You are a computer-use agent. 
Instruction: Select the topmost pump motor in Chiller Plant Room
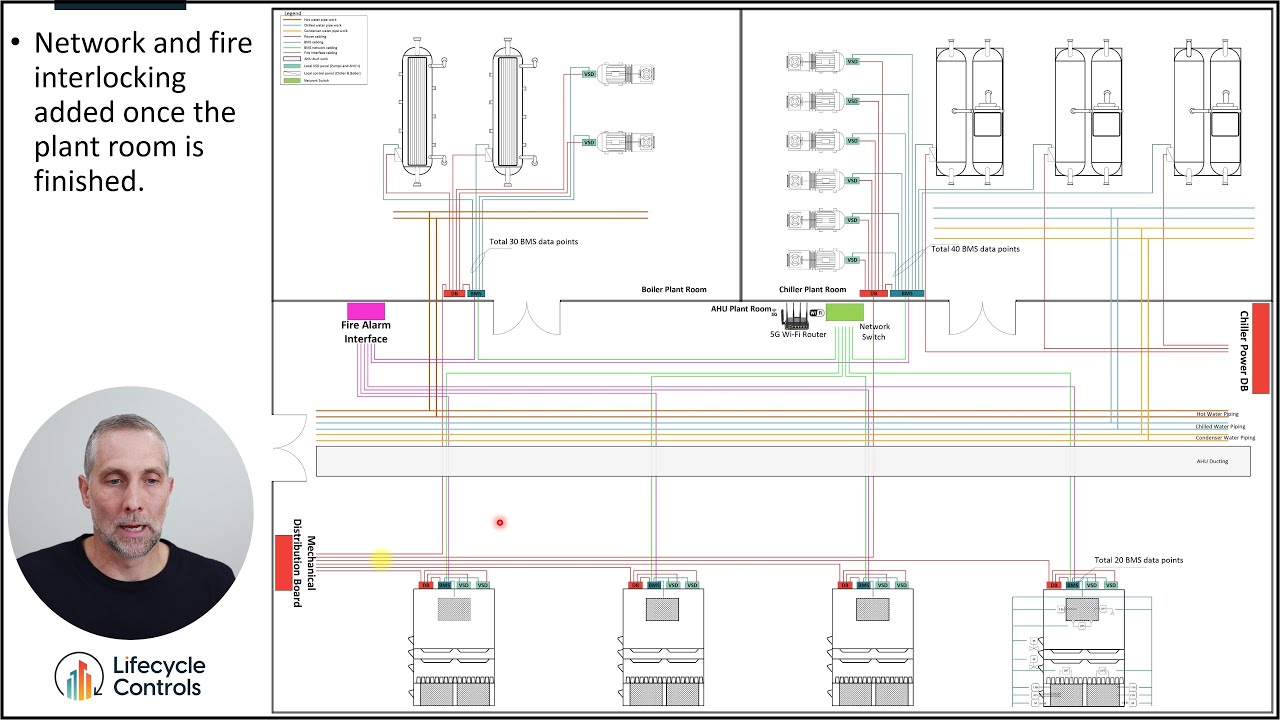point(815,62)
